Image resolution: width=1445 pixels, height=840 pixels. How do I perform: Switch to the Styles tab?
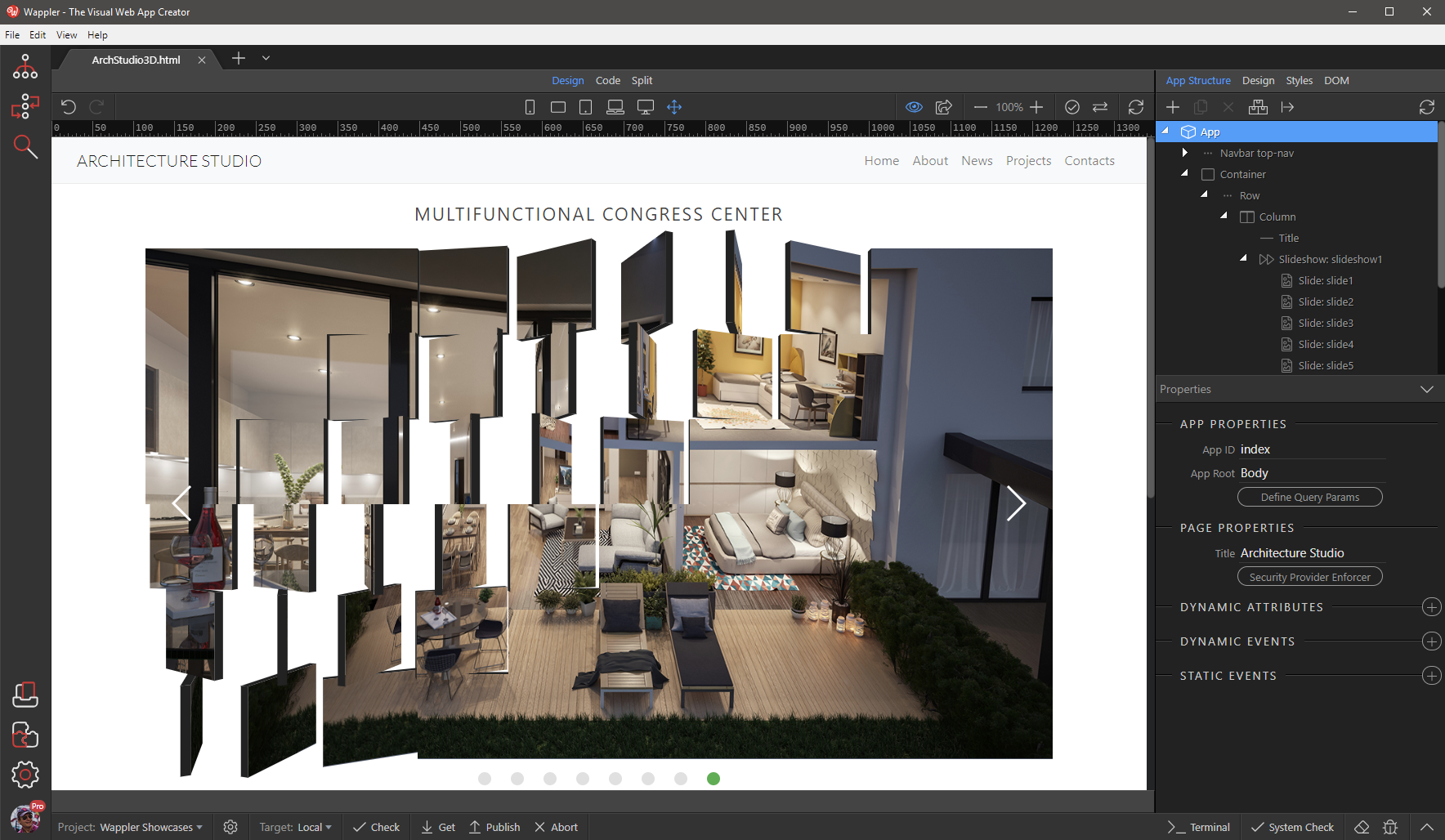pos(1299,80)
